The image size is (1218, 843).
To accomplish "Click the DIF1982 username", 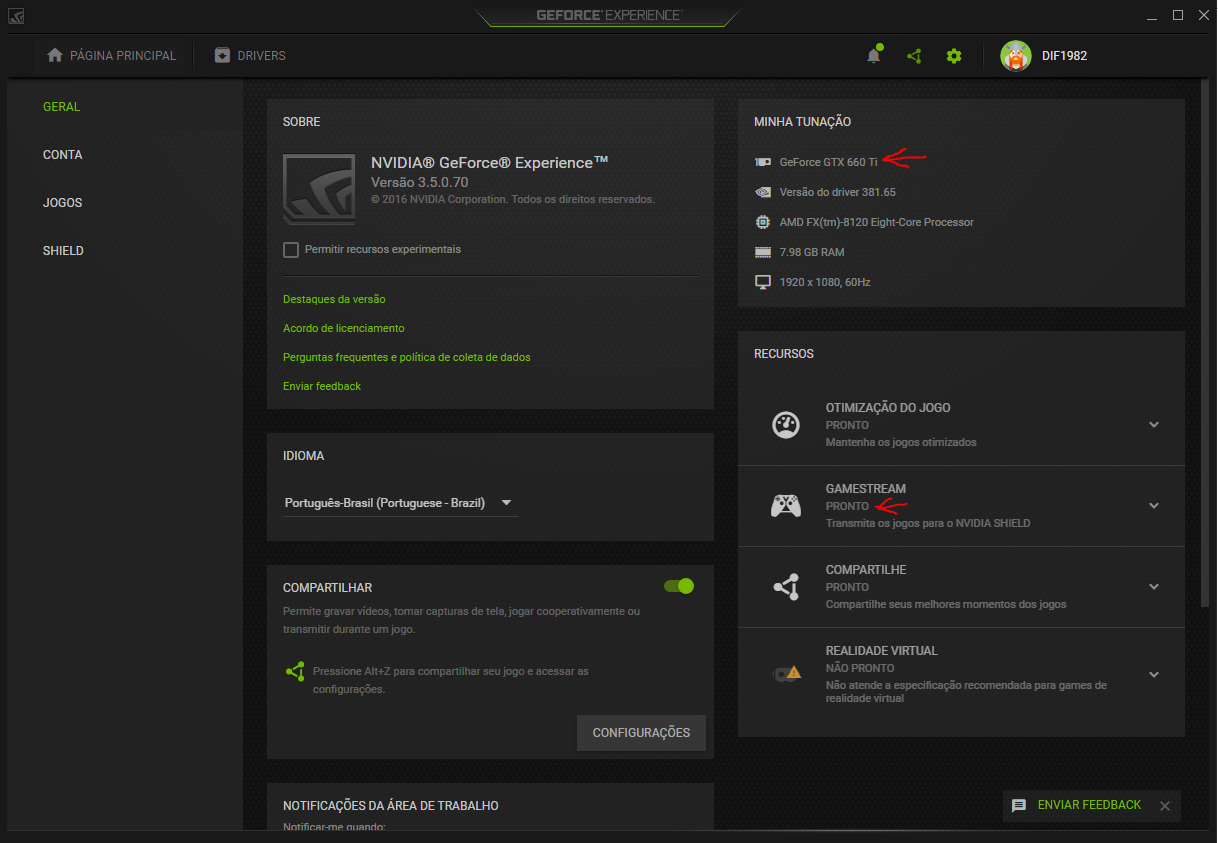I will (x=1064, y=56).
